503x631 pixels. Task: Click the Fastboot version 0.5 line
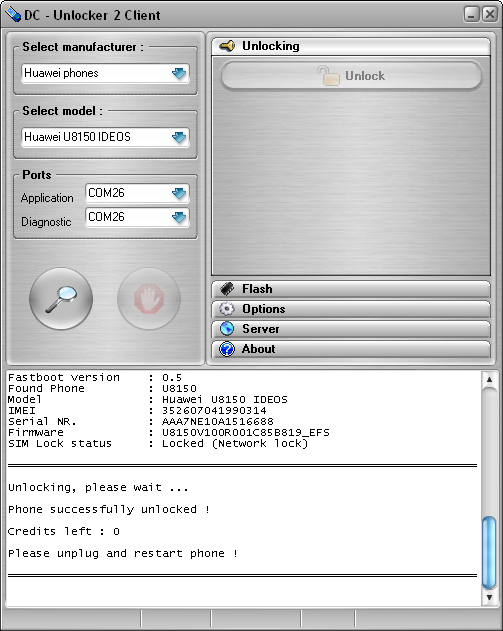[x=95, y=377]
